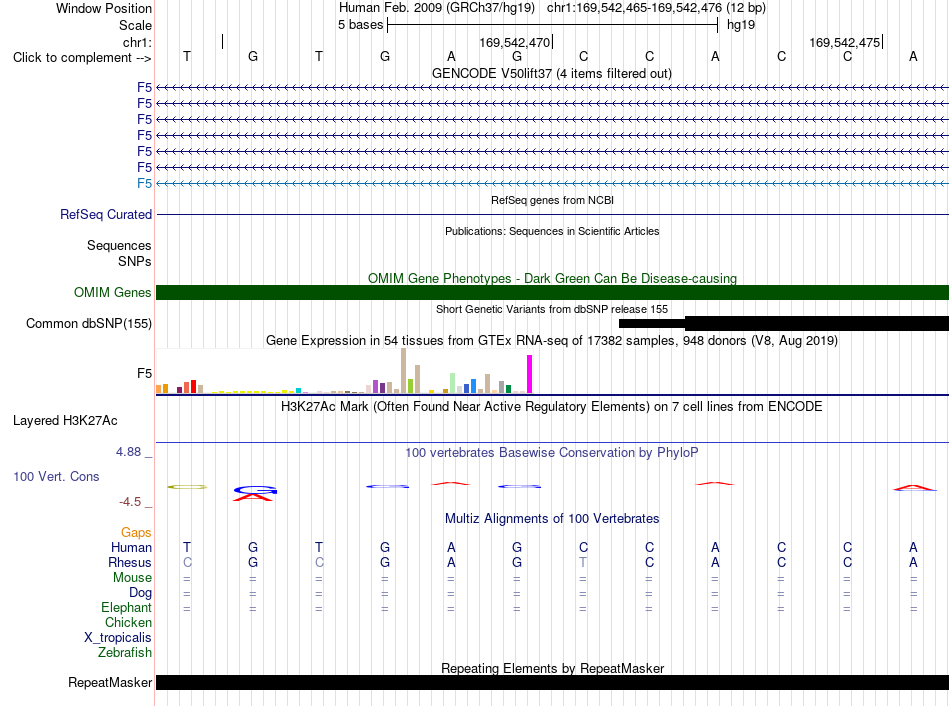Click the Gaps row label

click(x=136, y=533)
